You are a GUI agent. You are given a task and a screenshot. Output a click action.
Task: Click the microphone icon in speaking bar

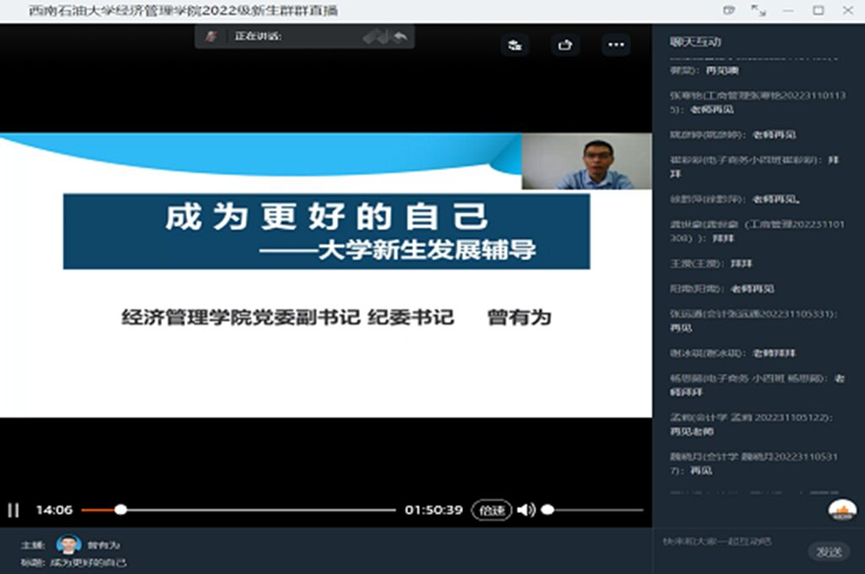point(211,37)
